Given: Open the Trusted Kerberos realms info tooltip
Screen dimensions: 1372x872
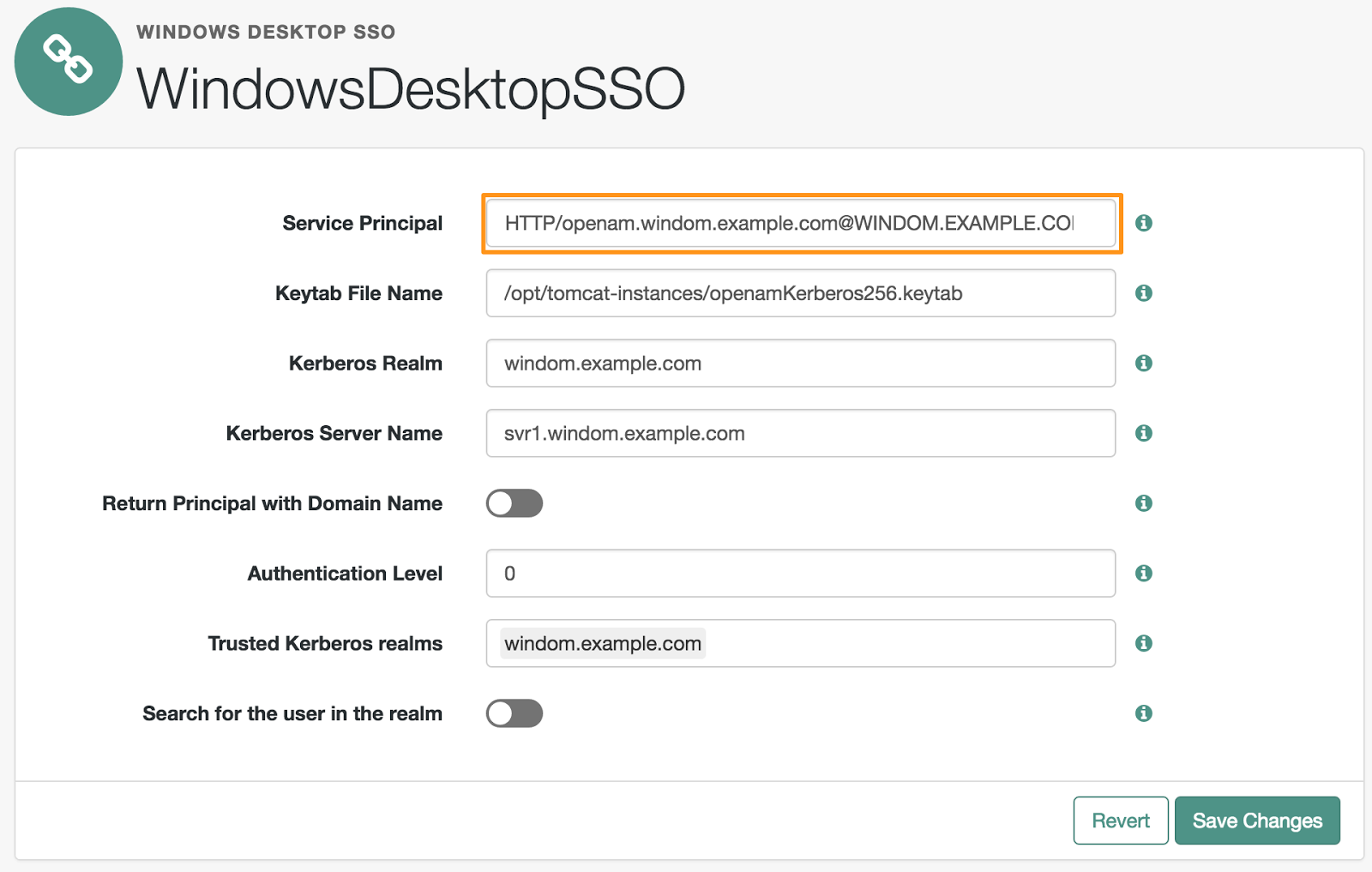Looking at the screenshot, I should click(1143, 643).
